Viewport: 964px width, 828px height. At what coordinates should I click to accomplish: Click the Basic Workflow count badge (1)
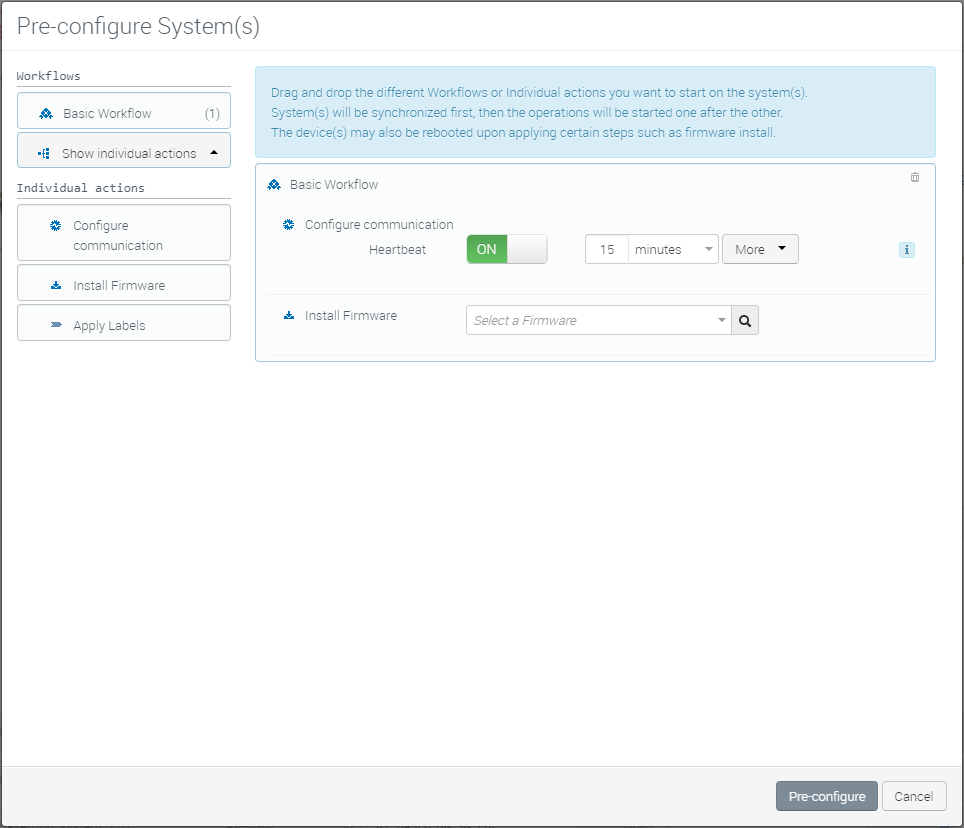point(212,113)
